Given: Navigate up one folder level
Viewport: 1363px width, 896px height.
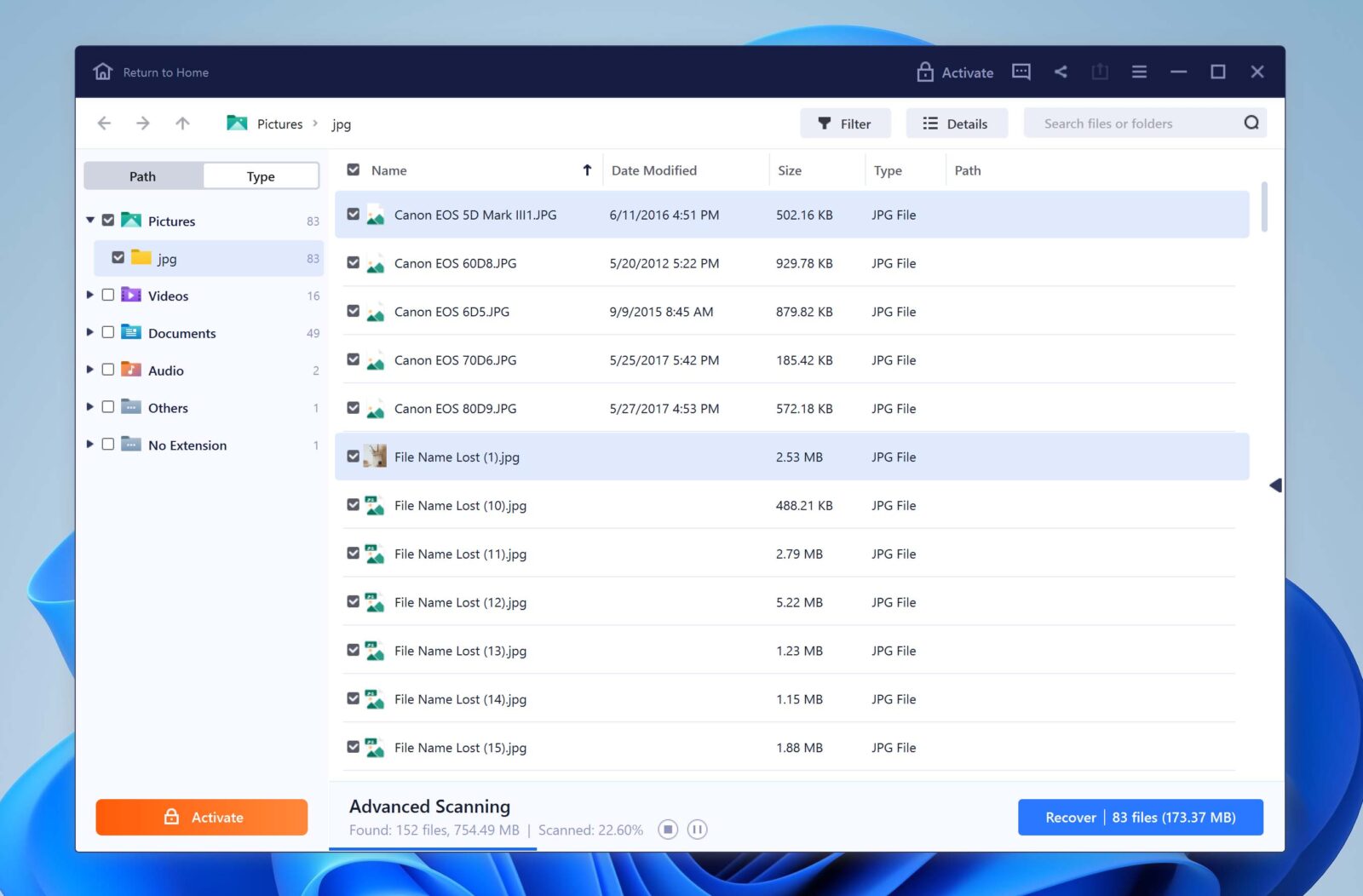Looking at the screenshot, I should pyautogui.click(x=182, y=123).
